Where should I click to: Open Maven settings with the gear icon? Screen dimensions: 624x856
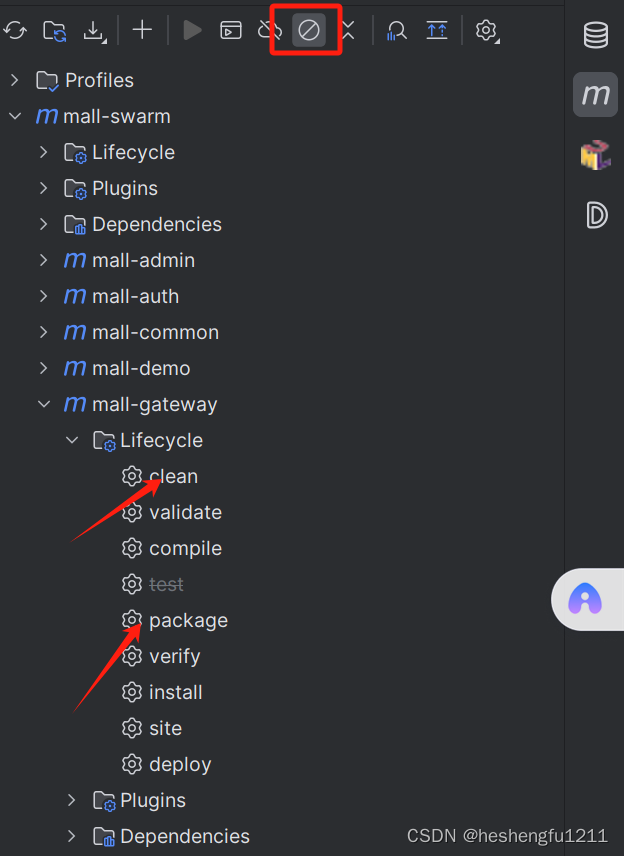(486, 30)
